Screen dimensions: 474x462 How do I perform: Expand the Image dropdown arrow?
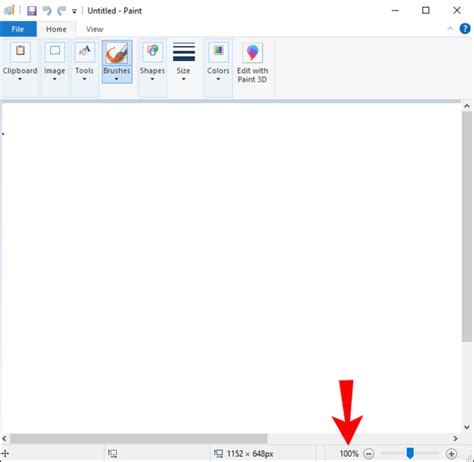click(54, 79)
